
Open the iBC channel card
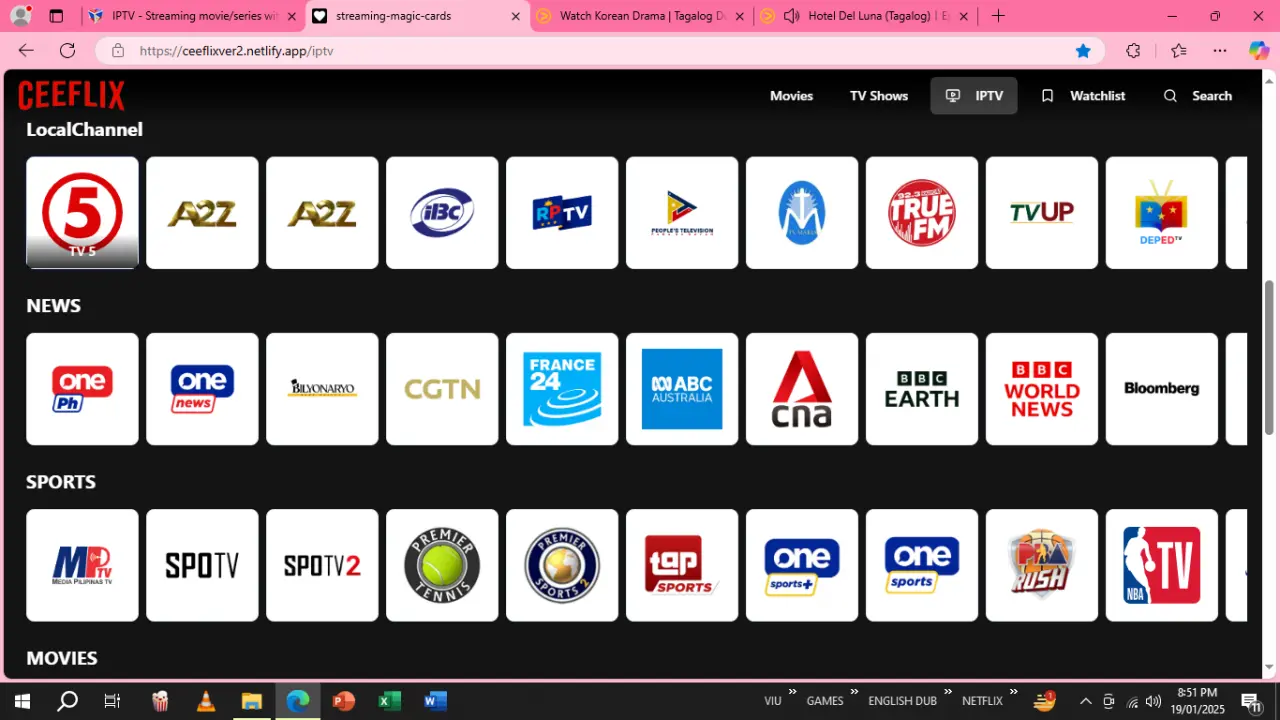pyautogui.click(x=442, y=213)
